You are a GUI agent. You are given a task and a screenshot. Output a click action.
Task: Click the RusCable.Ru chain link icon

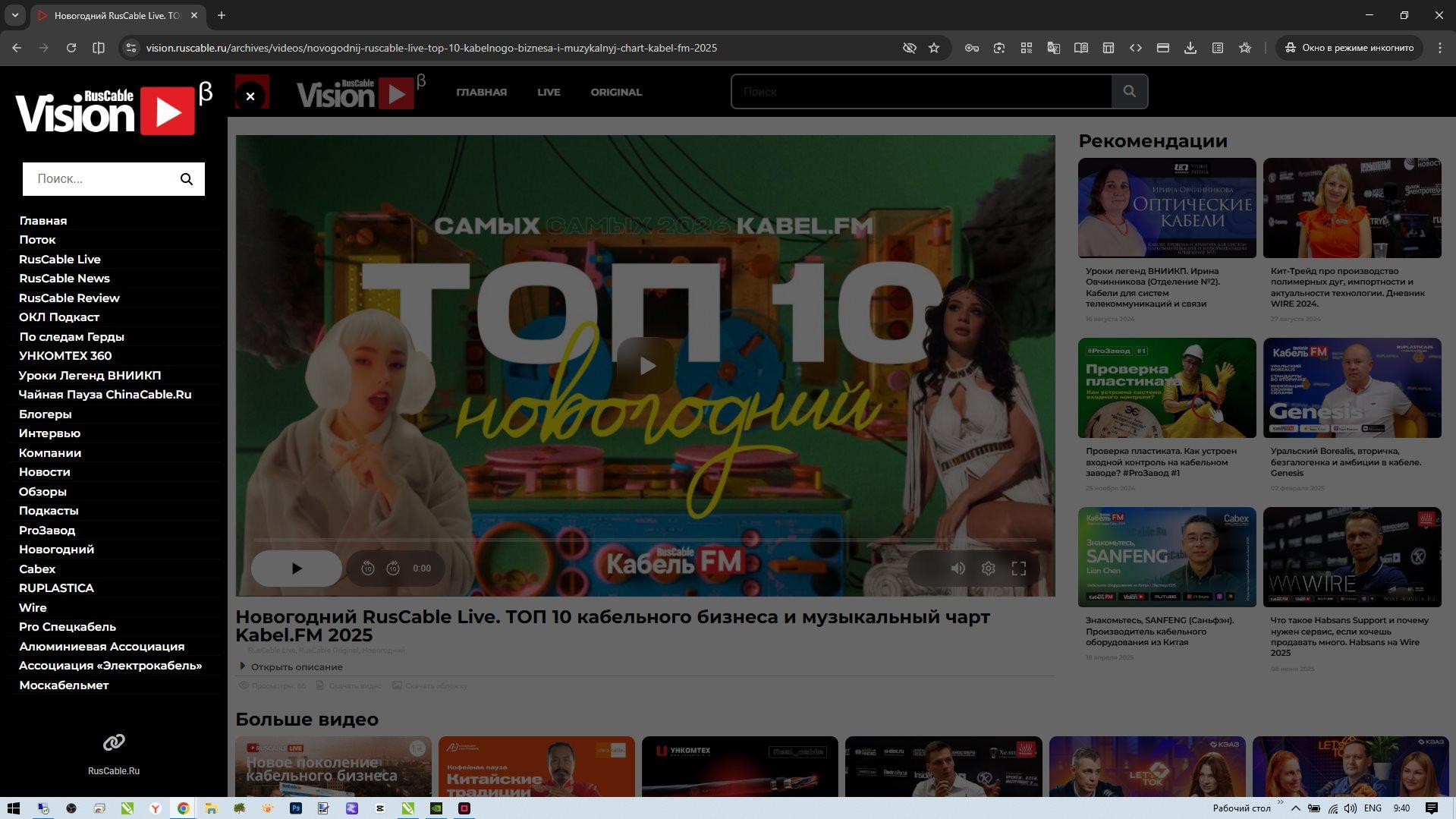[x=114, y=742]
